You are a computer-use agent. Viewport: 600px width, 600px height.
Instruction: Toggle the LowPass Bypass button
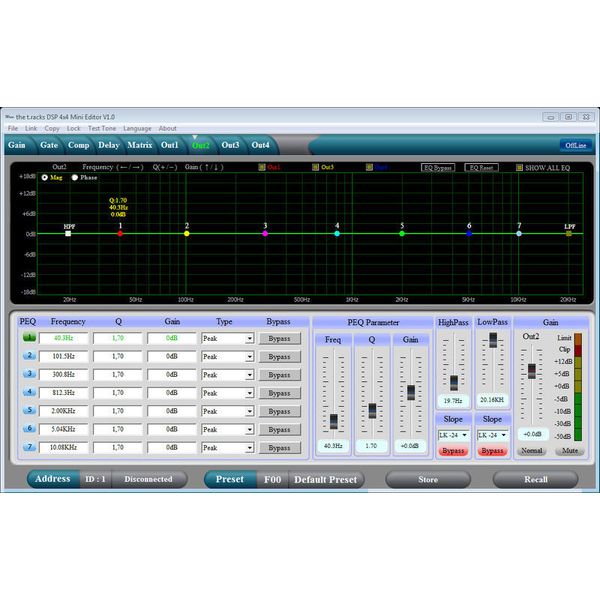tap(492, 451)
